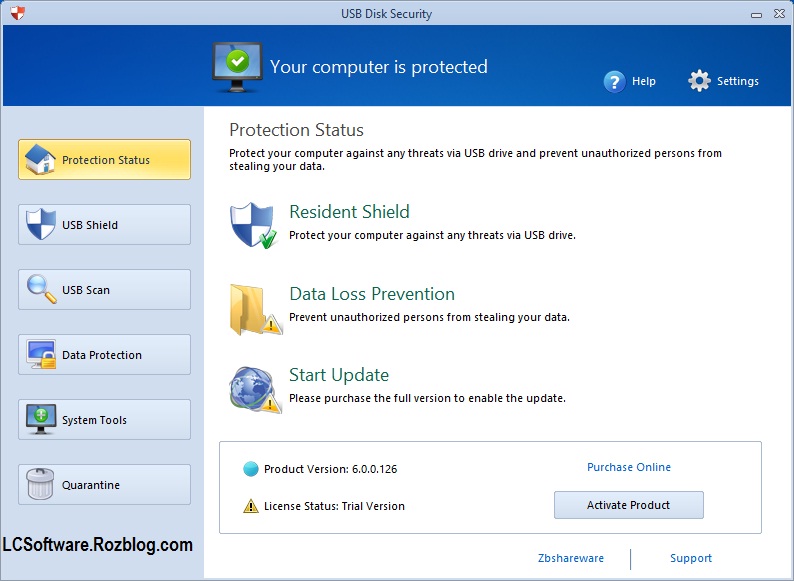The width and height of the screenshot is (794, 581).
Task: Click the Settings gear icon
Action: point(699,81)
